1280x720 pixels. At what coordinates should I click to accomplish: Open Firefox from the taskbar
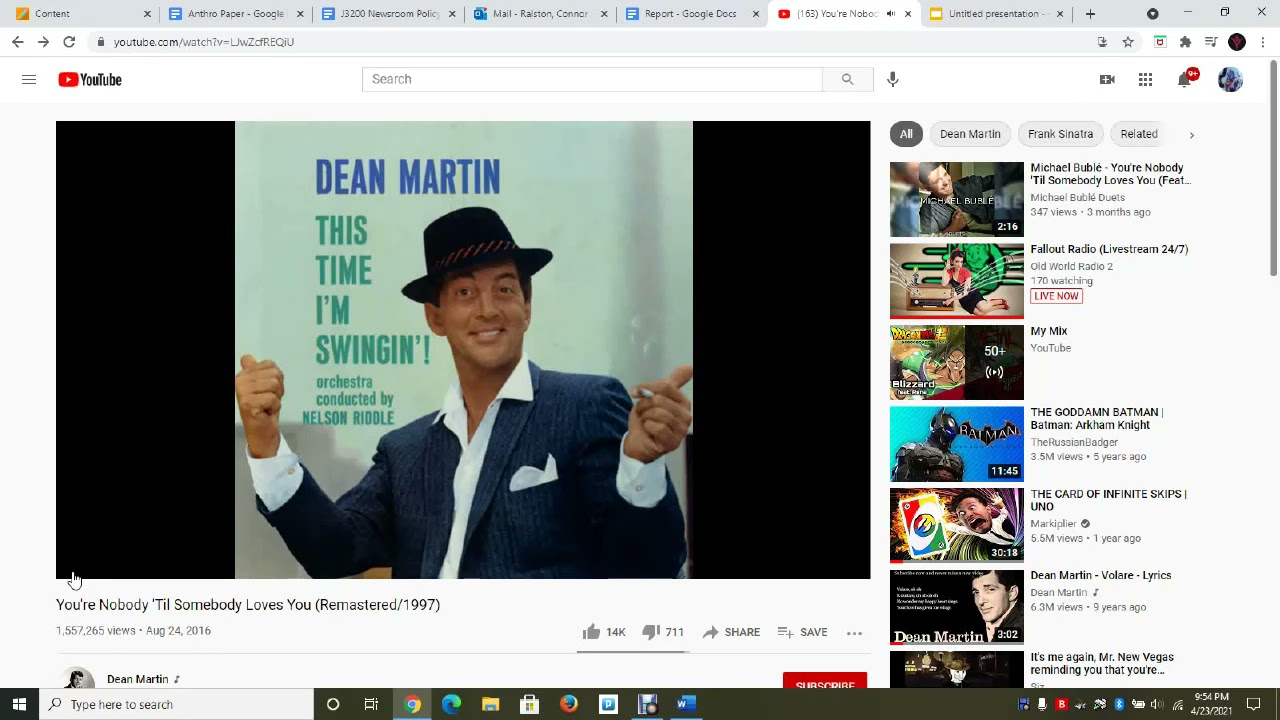click(x=569, y=704)
